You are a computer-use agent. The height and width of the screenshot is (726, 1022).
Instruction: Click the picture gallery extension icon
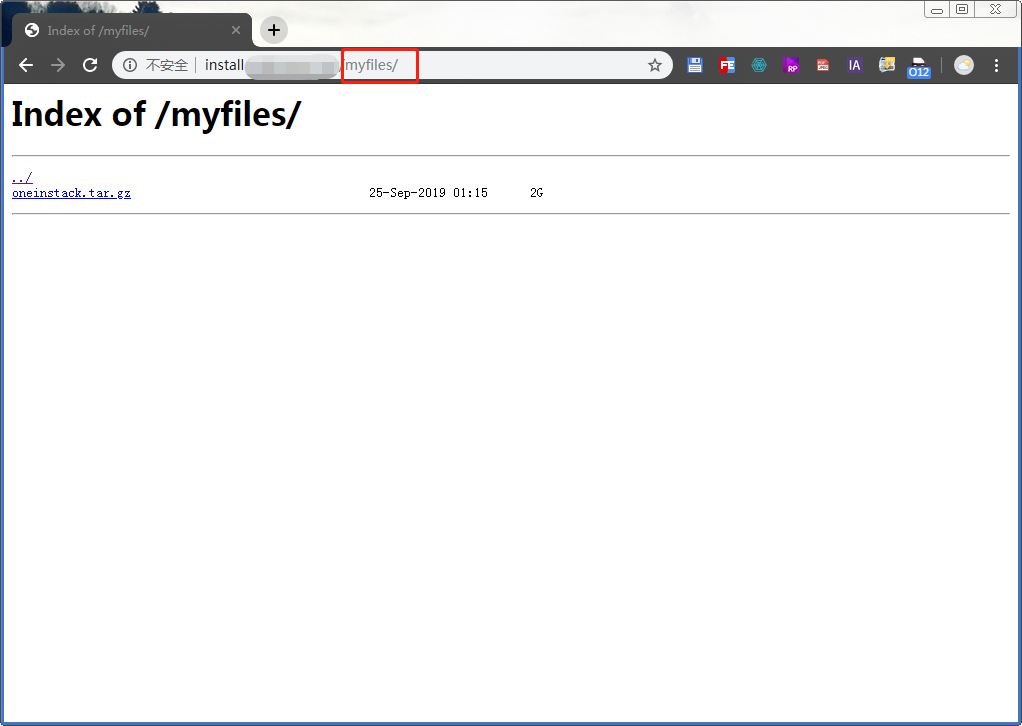(x=886, y=65)
